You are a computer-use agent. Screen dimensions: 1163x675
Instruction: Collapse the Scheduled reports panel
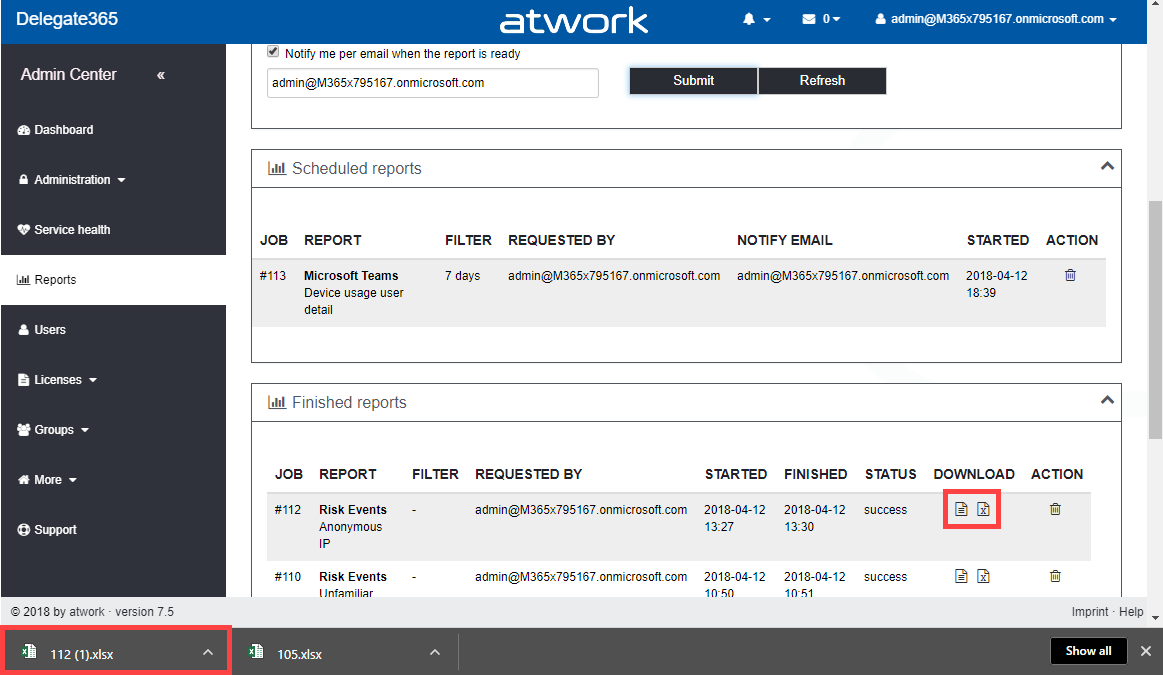(x=1106, y=166)
